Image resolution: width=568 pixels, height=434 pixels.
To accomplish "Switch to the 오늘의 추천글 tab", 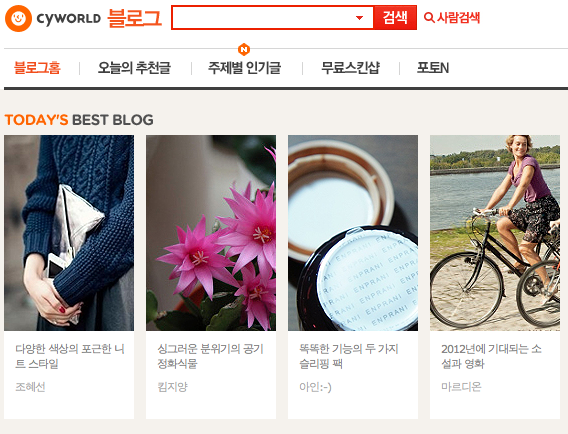I will (x=134, y=68).
